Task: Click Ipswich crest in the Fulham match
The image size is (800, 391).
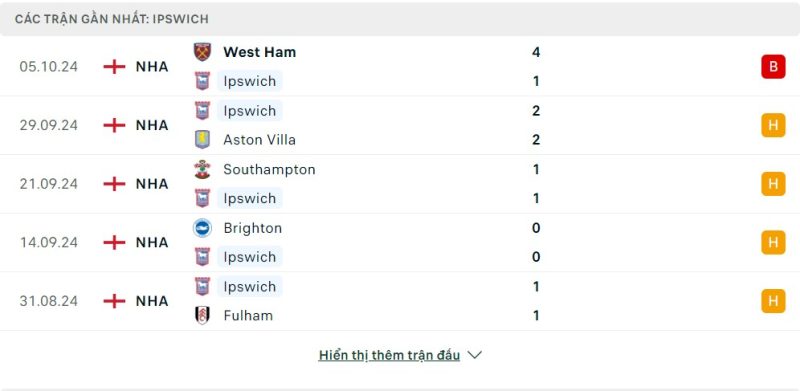Action: tap(202, 286)
